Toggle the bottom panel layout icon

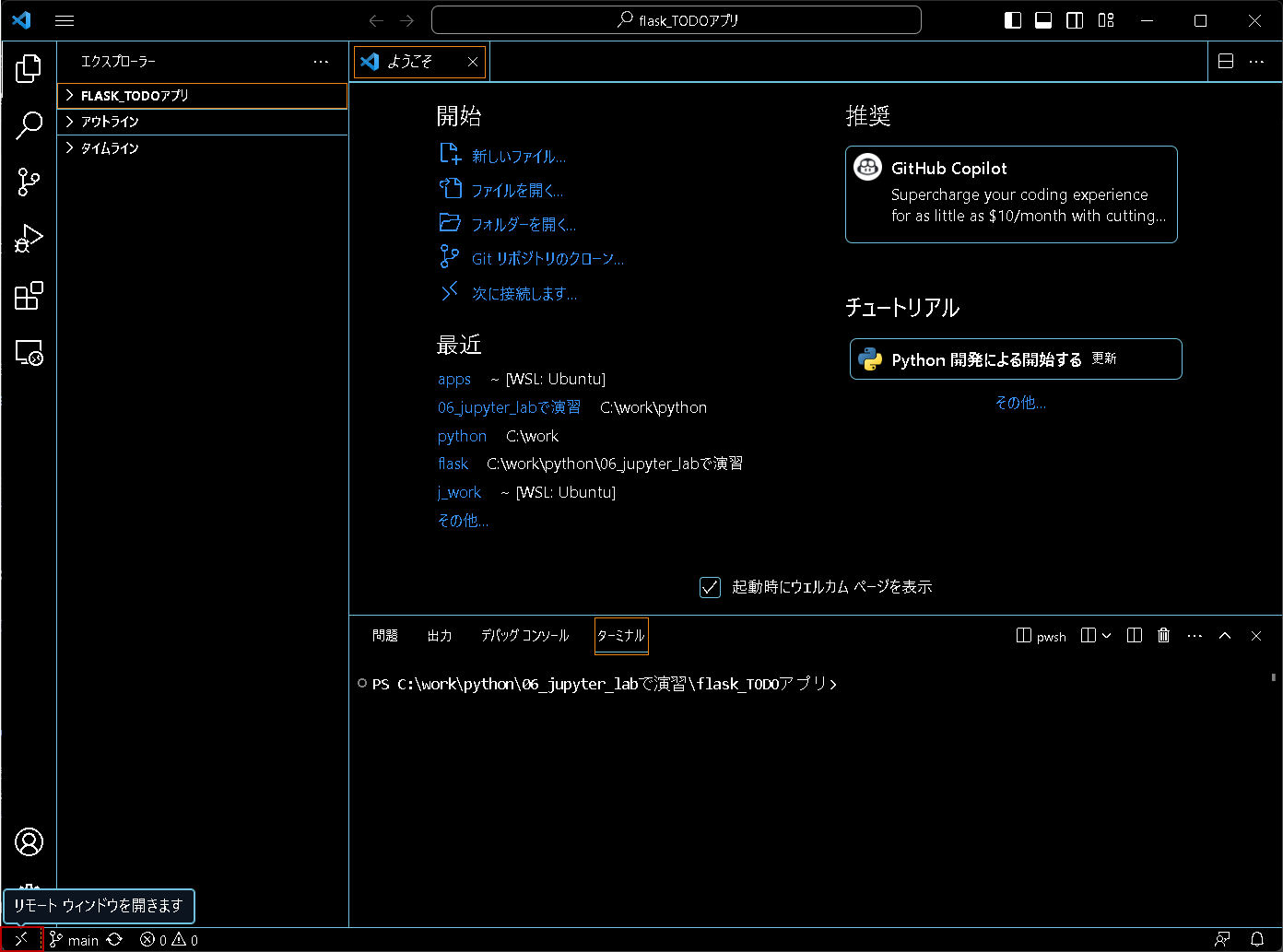(x=1043, y=20)
